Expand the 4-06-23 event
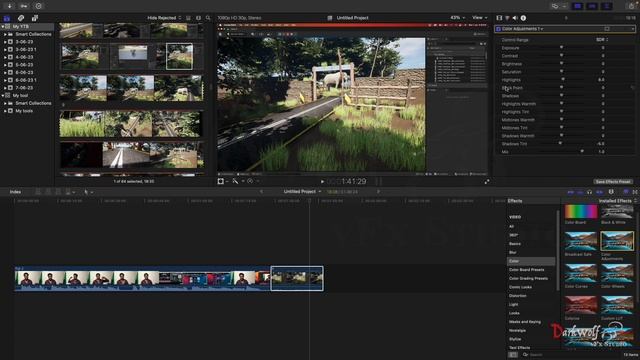This screenshot has height=360, width=640. [5, 57]
